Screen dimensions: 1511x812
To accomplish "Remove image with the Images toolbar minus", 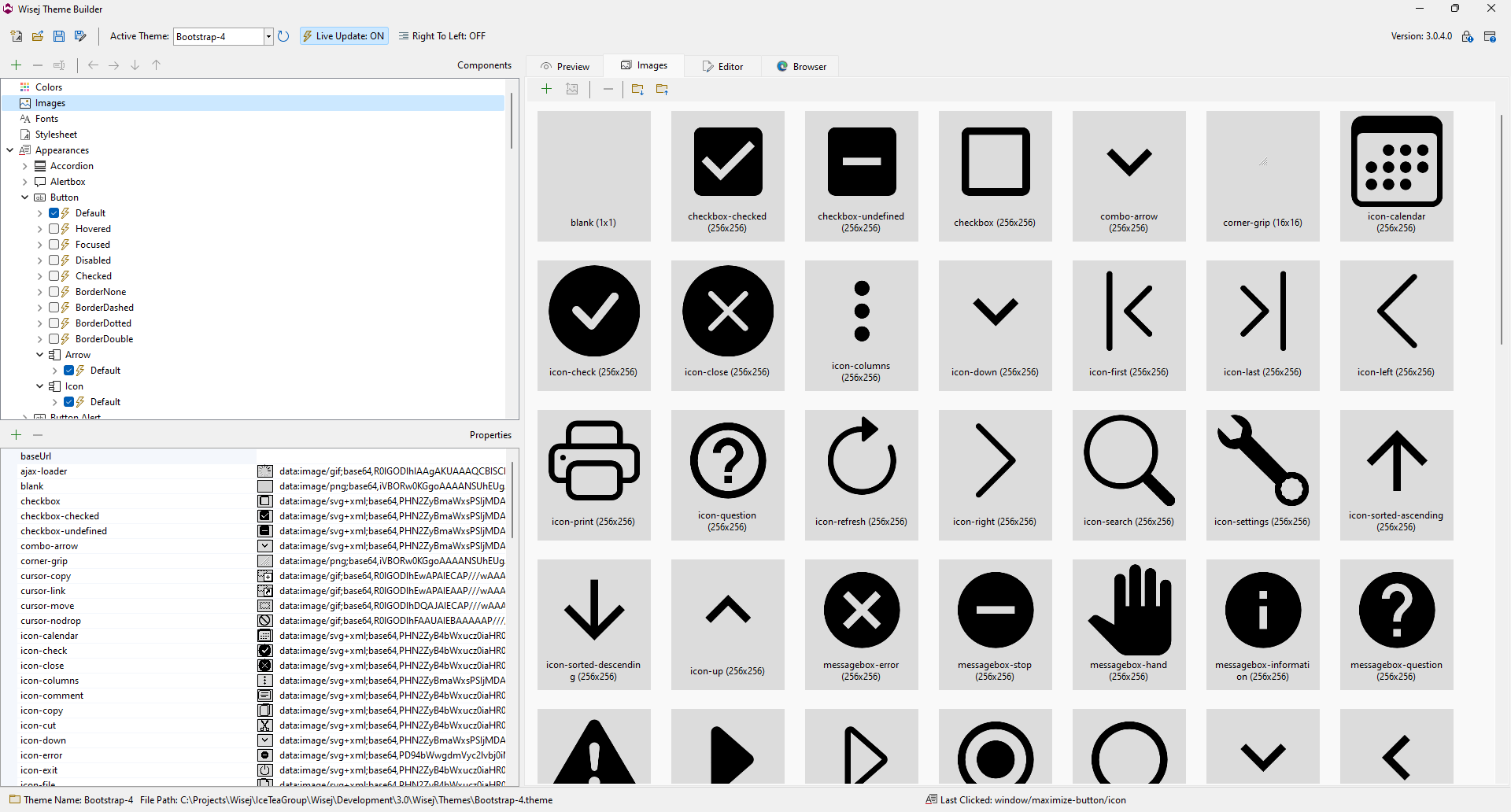I will 608,89.
